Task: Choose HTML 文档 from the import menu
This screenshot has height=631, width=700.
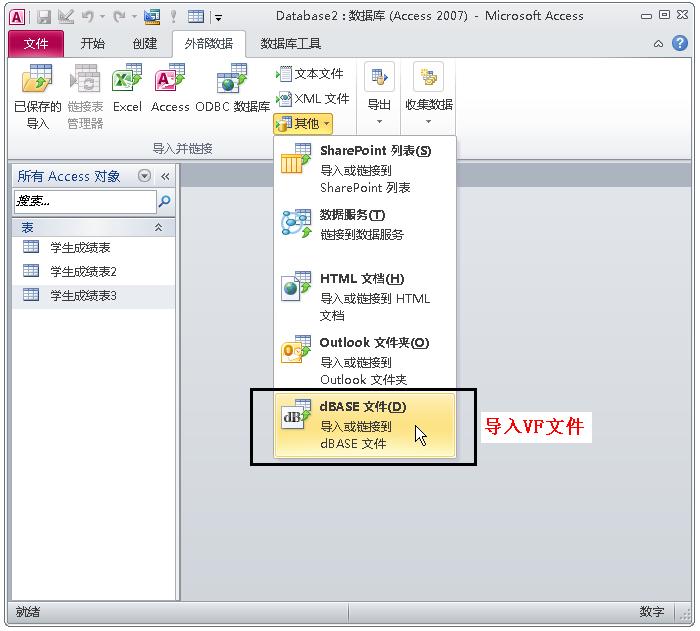Action: (365, 297)
